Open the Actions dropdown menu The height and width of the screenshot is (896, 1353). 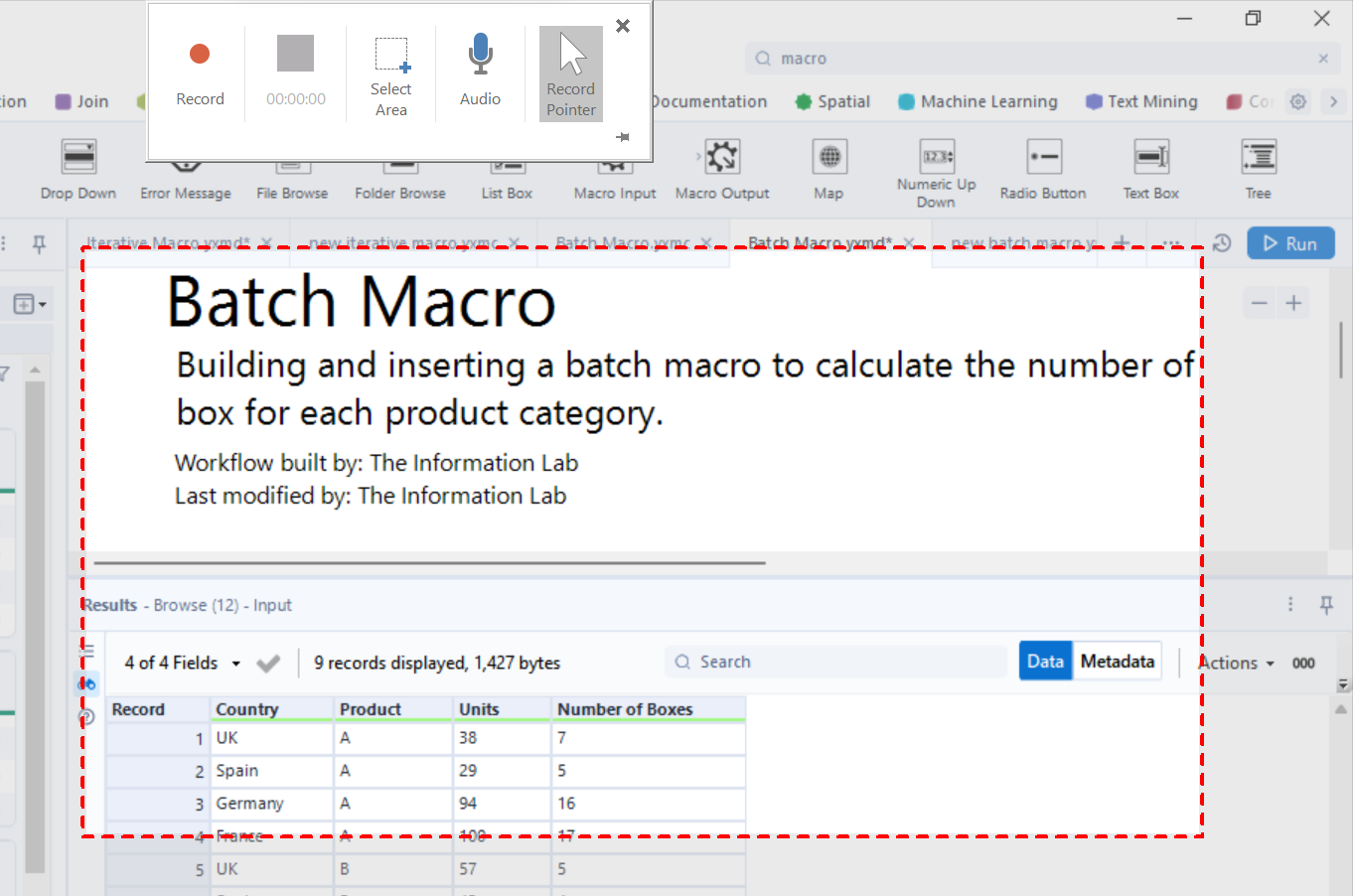click(x=1236, y=663)
